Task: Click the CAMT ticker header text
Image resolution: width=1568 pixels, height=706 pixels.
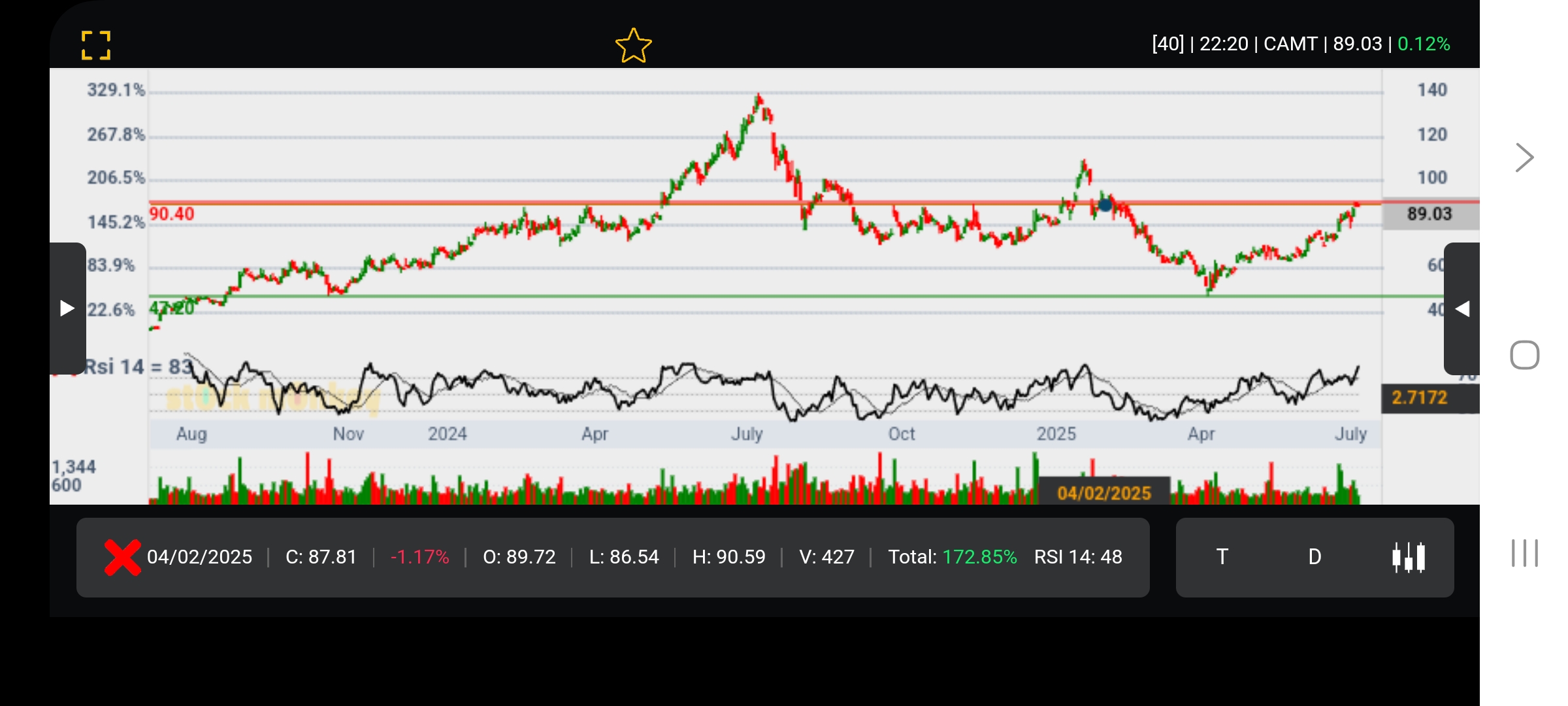Action: click(1290, 44)
